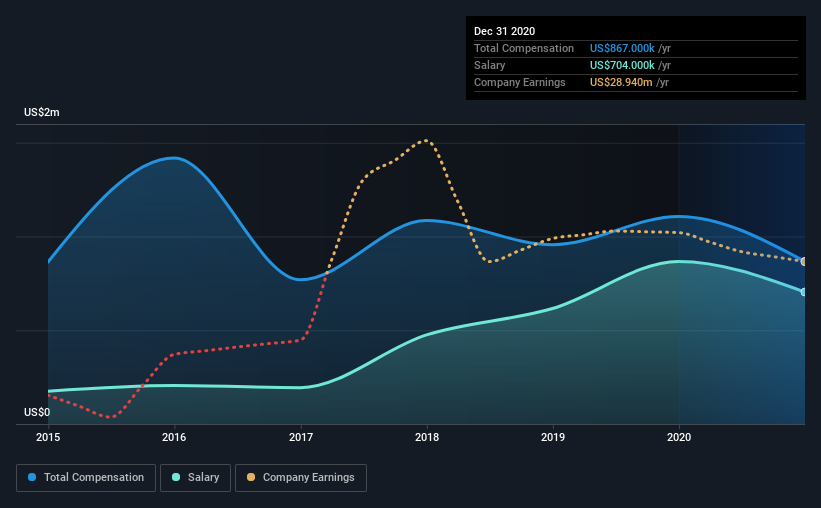Click the US$704.000k salary value
This screenshot has width=821, height=508.
click(622, 65)
